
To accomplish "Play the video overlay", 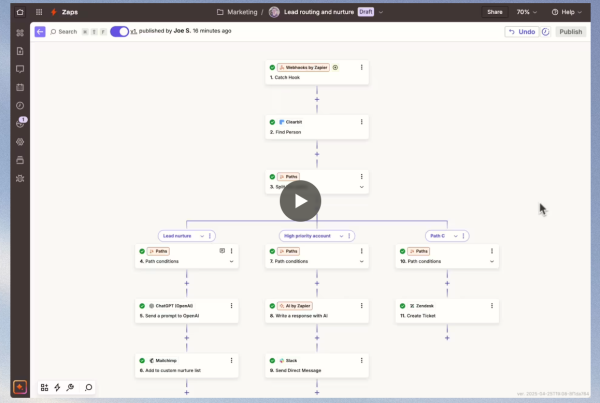I will click(x=300, y=201).
